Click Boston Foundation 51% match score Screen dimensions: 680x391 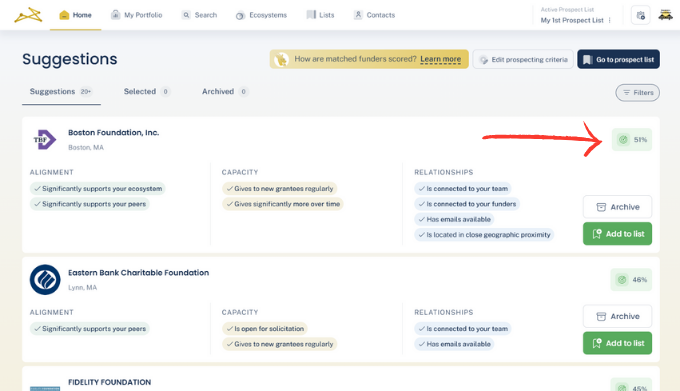(x=632, y=140)
